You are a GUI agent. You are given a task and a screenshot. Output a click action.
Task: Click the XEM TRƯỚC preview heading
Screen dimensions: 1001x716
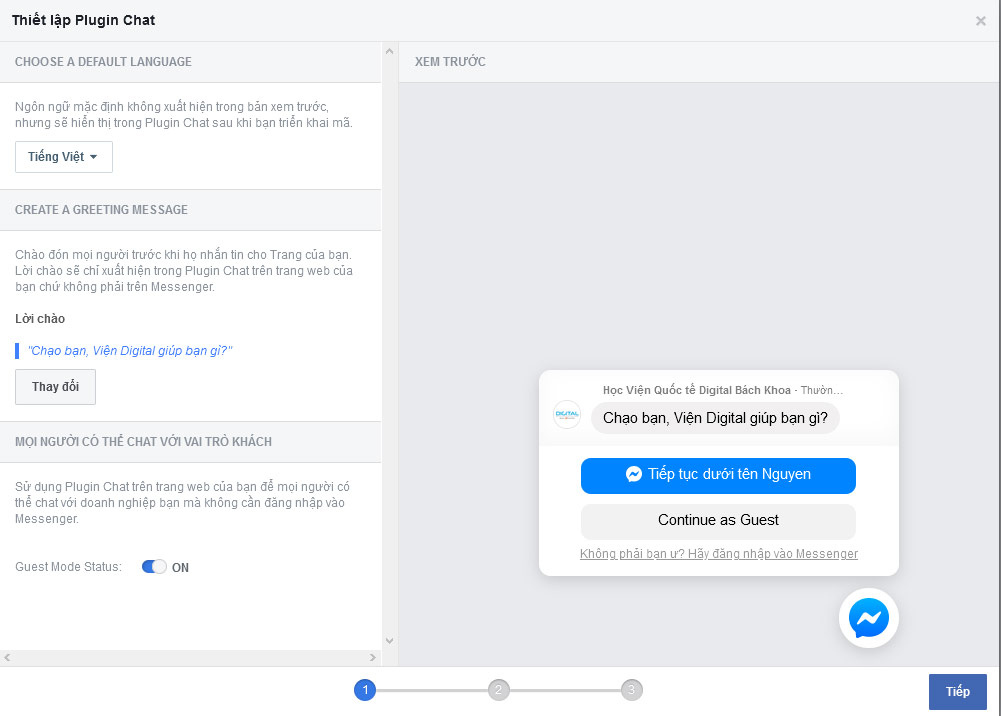coord(450,62)
